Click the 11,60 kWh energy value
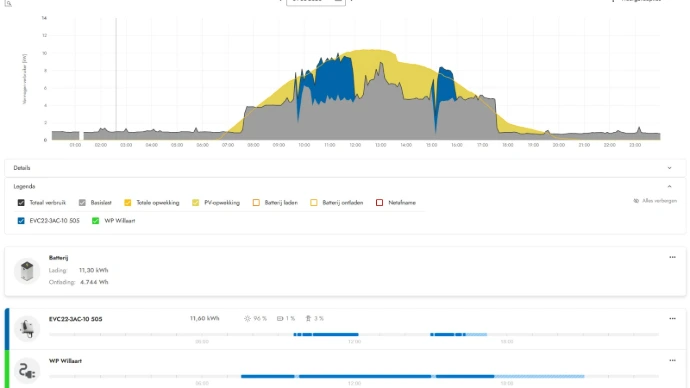 point(205,318)
